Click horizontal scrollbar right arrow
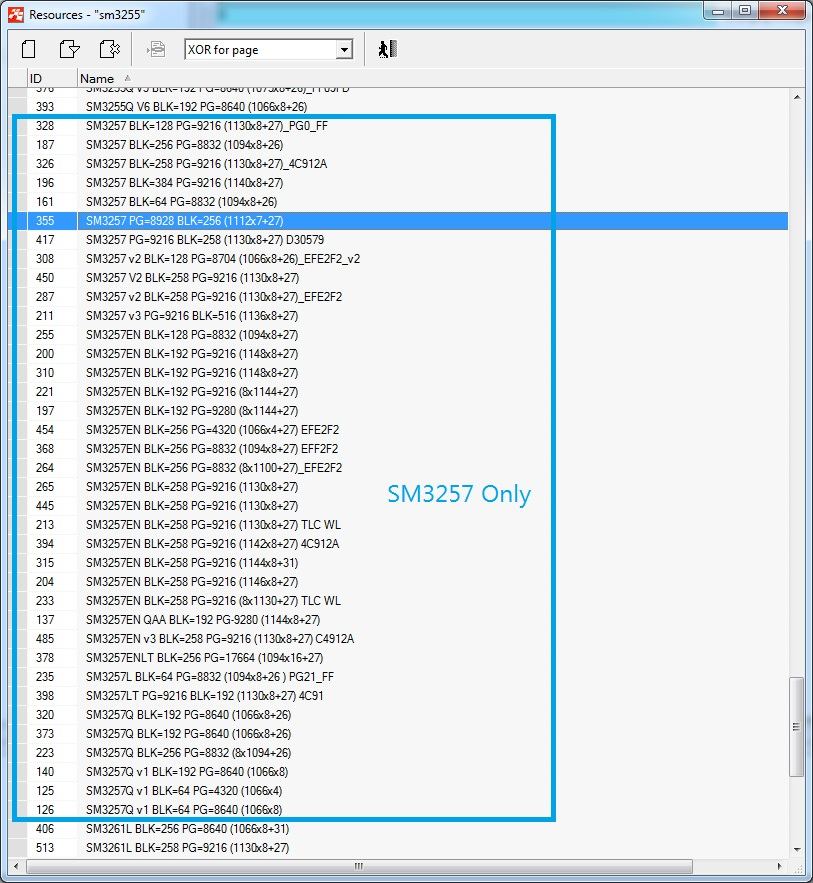The width and height of the screenshot is (813, 883). [779, 866]
